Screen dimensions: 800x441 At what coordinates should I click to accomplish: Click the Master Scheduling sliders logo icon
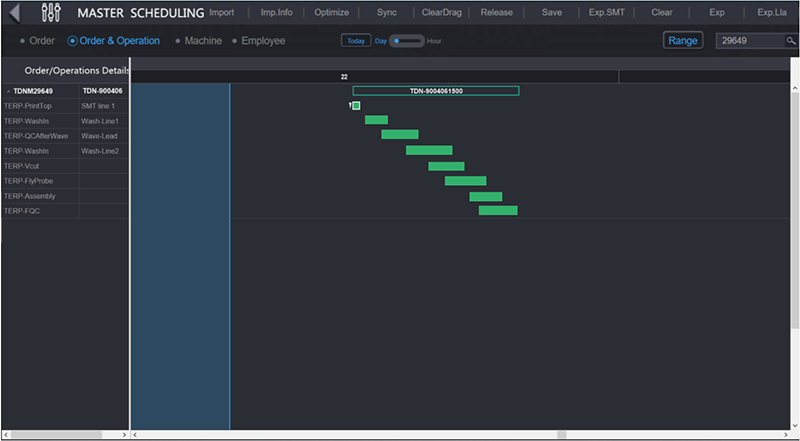(x=51, y=13)
